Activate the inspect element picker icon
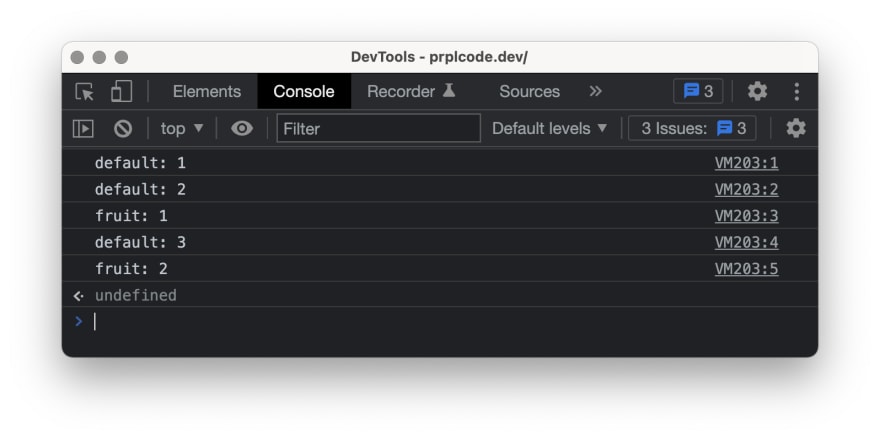The width and height of the screenshot is (880, 439). 85,92
